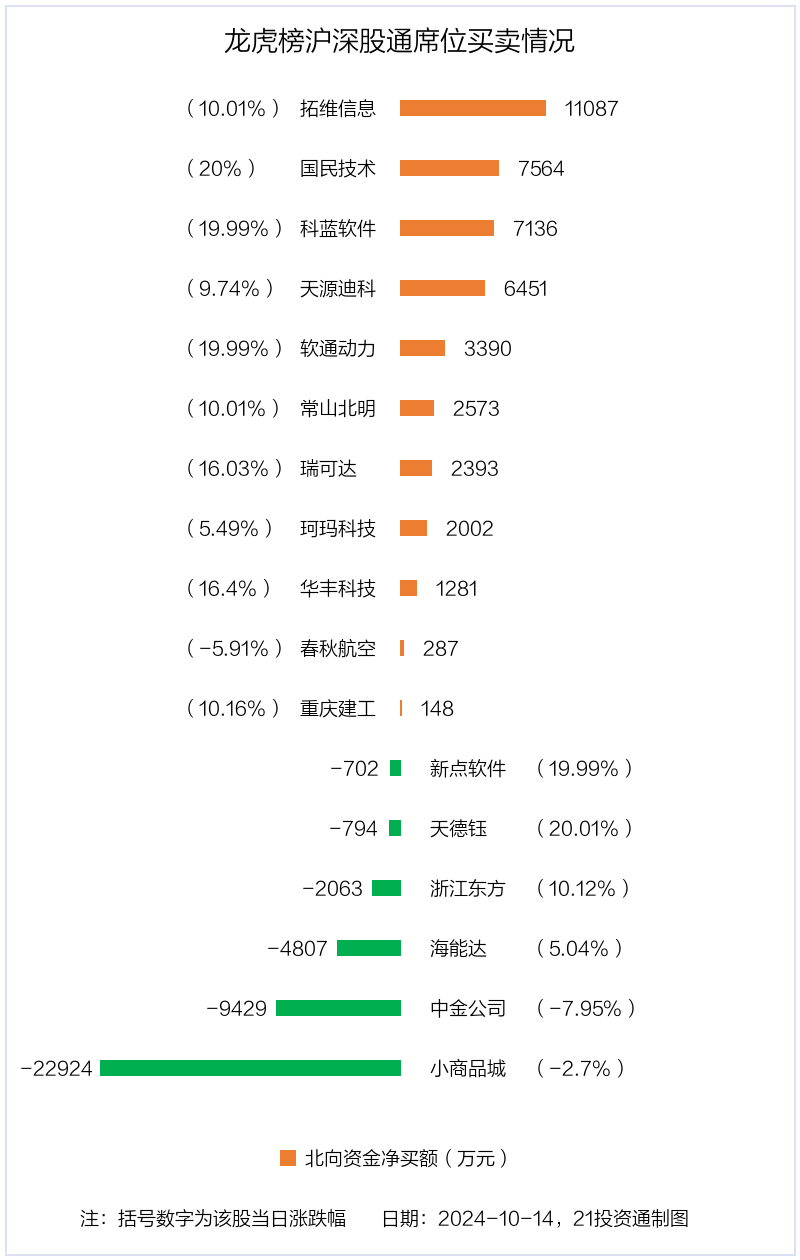Screen dimensions: 800x1260
Task: Select the 软通动力 orange bar
Action: (422, 348)
